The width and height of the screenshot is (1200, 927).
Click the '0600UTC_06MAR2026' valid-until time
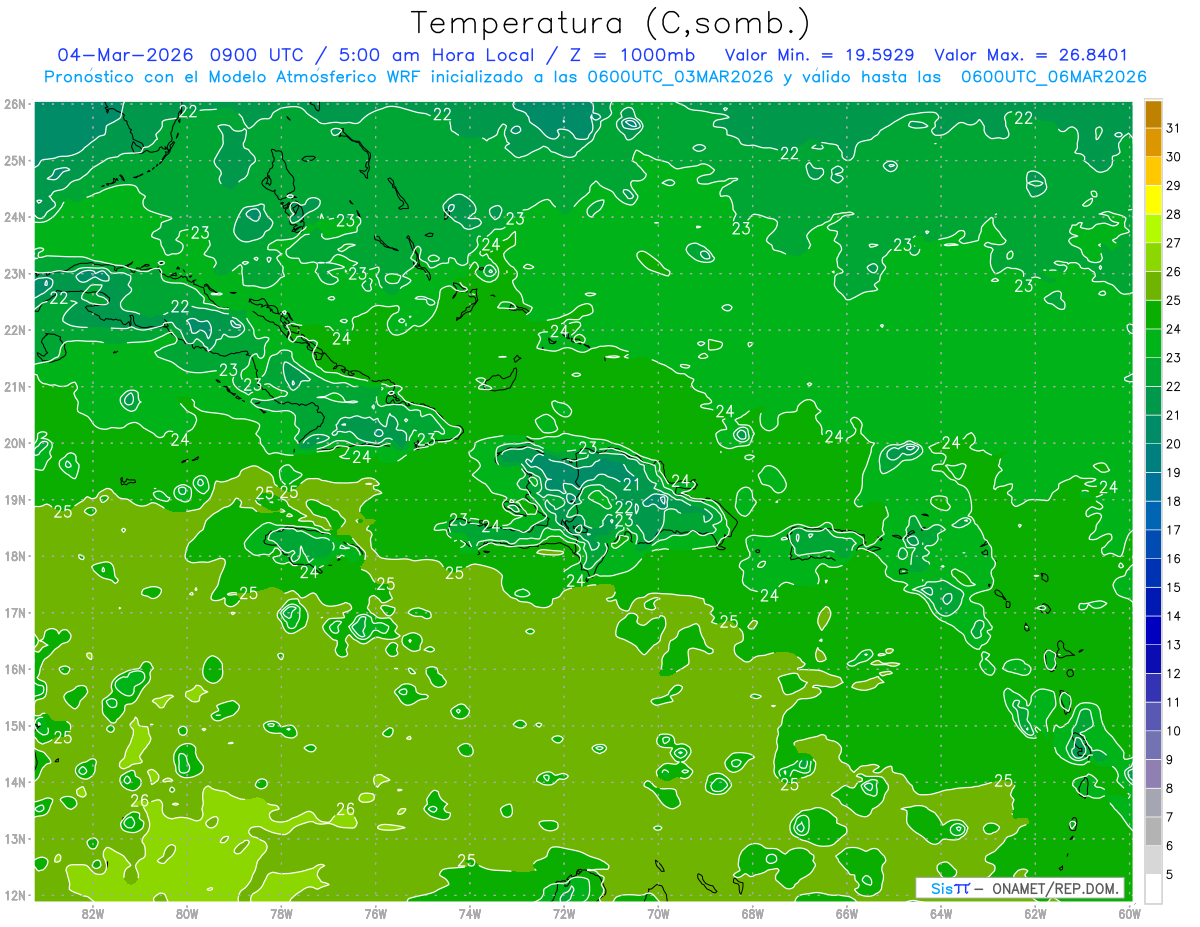coord(1053,77)
